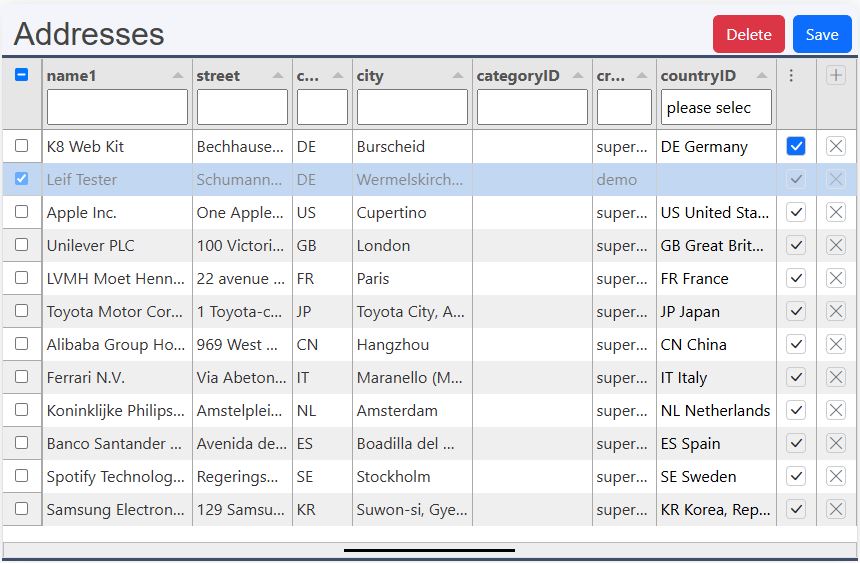Click confirm checkmark on Apple Inc. row

tap(796, 212)
